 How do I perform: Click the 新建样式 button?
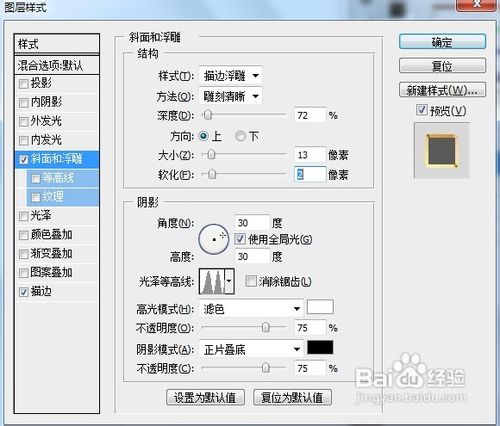point(442,90)
